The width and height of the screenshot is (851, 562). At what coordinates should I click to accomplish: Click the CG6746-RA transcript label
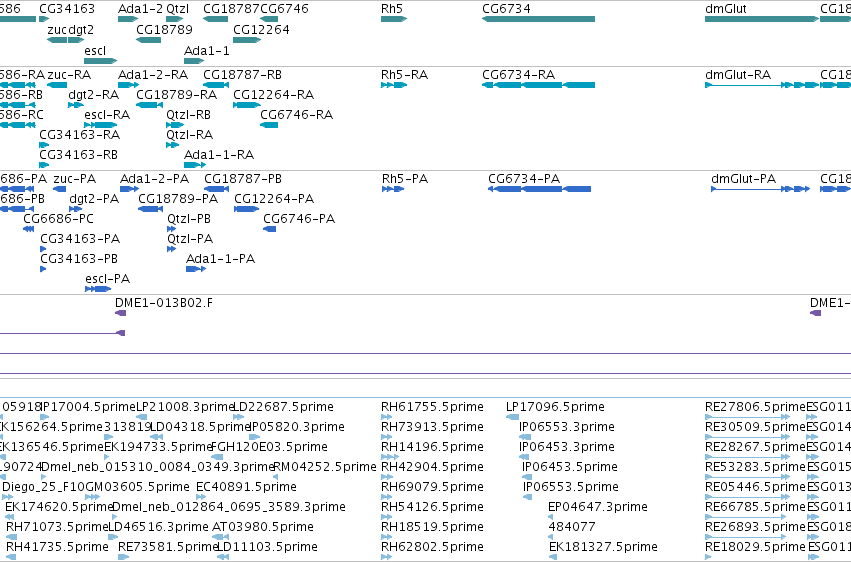296,114
